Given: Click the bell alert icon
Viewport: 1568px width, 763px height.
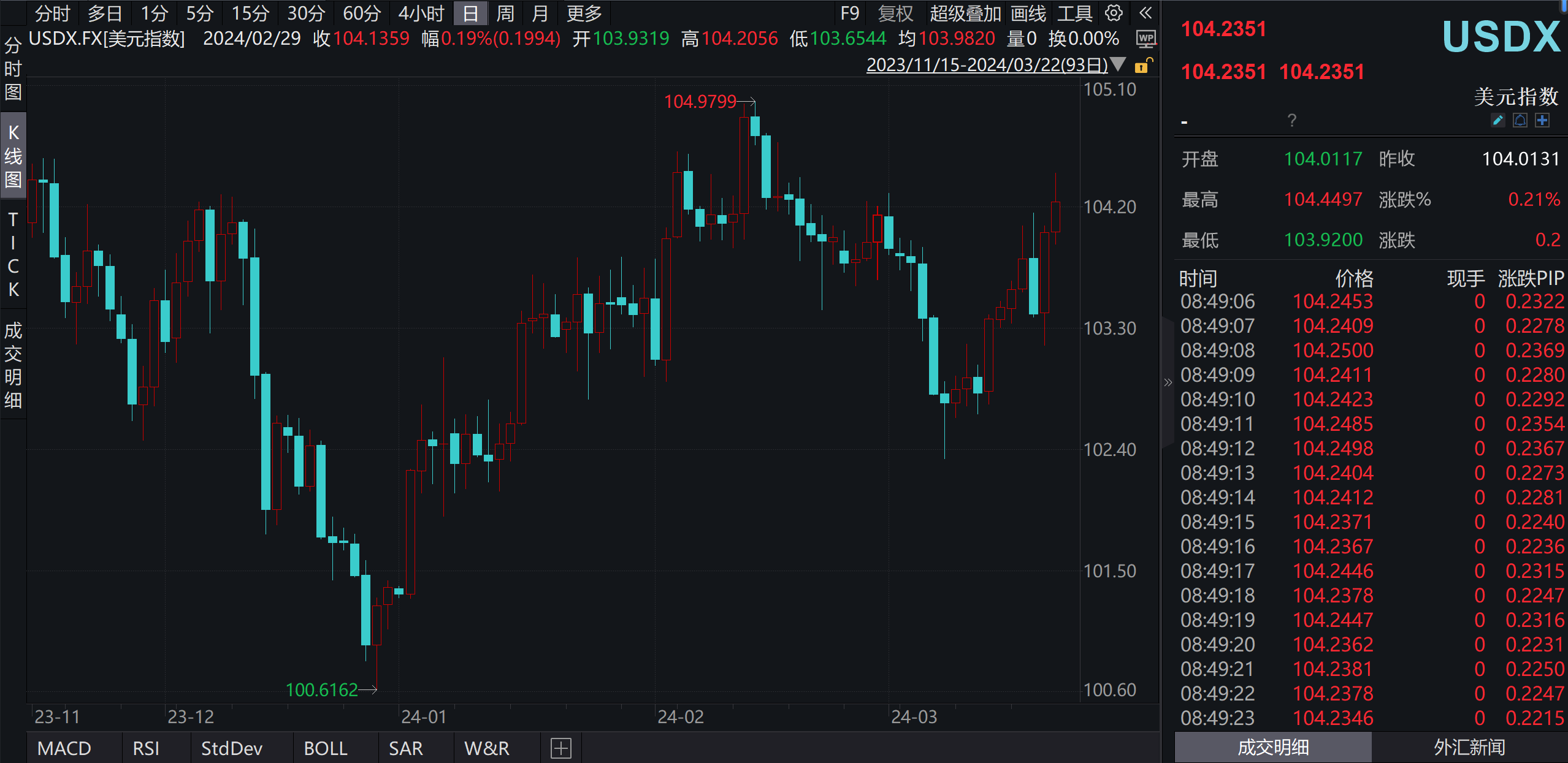Looking at the screenshot, I should click(x=1520, y=120).
